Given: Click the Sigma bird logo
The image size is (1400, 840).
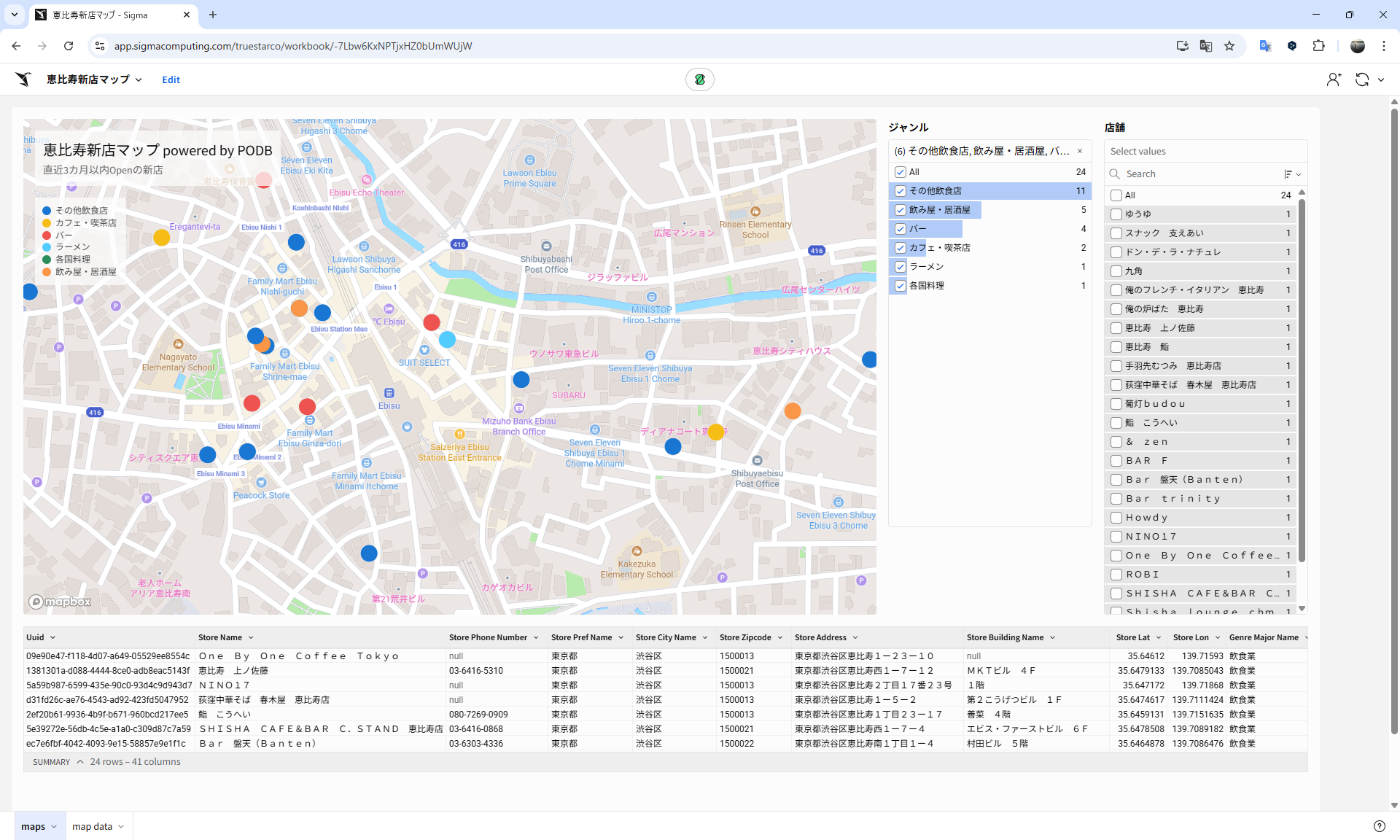Looking at the screenshot, I should coord(23,79).
